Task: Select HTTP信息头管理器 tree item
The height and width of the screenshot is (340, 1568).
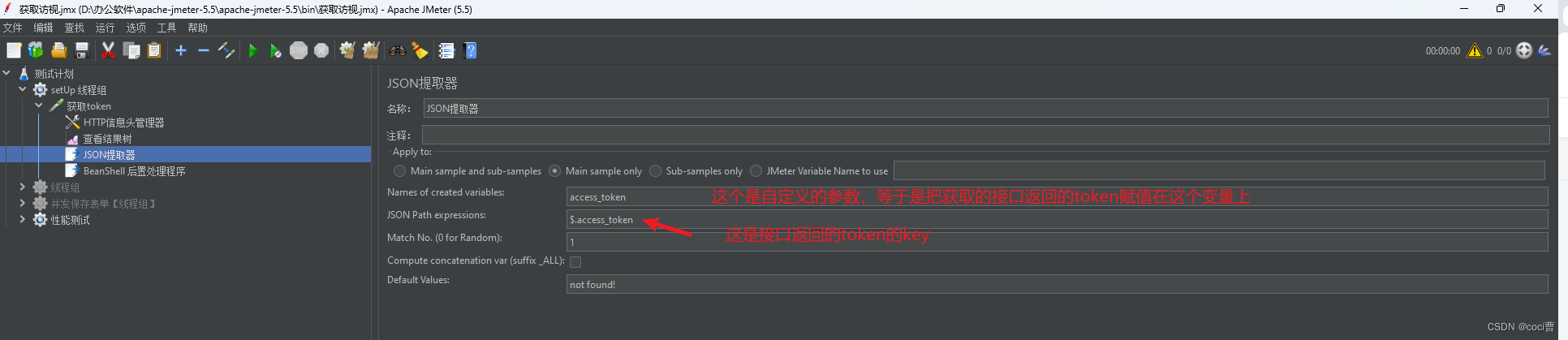Action: pos(123,123)
